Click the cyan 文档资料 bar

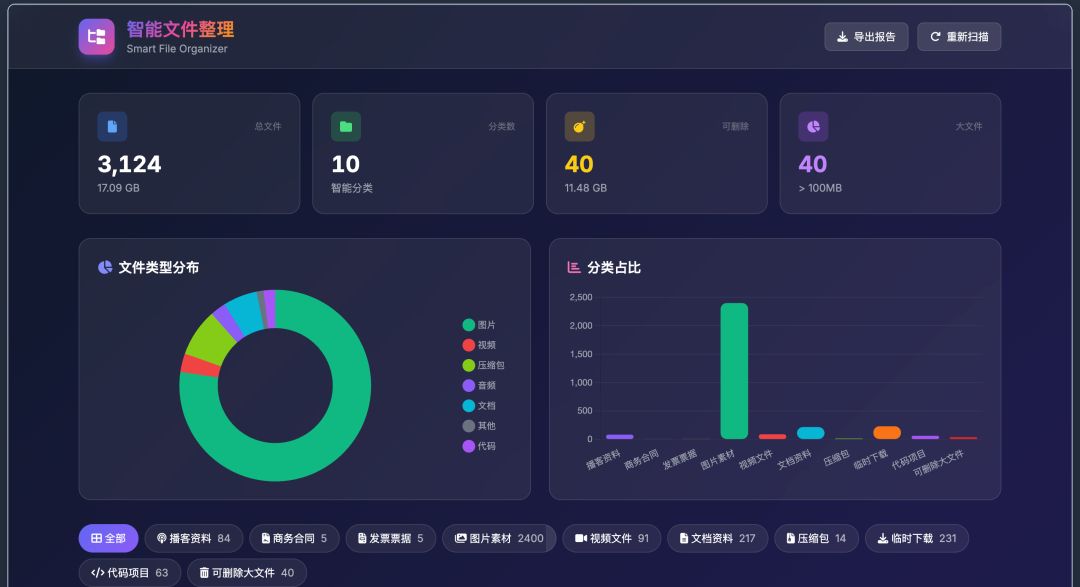point(811,433)
